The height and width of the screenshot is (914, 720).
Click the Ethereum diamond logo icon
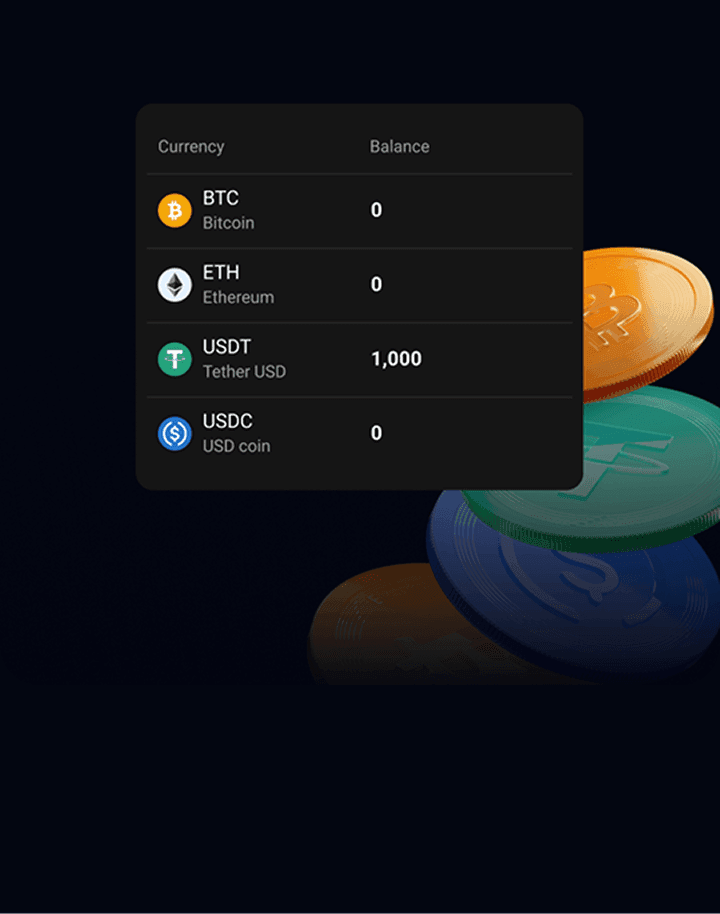[174, 285]
